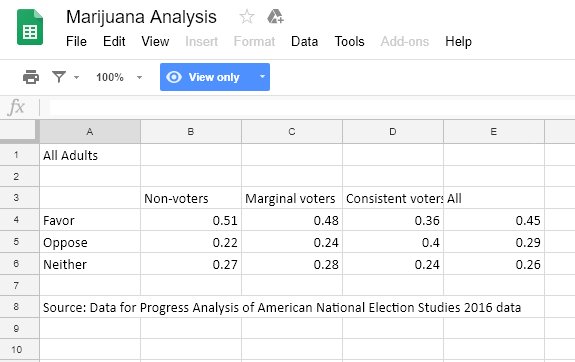Viewport: 575px width, 362px height.
Task: Print the spreadsheet with the printer icon
Action: tap(31, 77)
